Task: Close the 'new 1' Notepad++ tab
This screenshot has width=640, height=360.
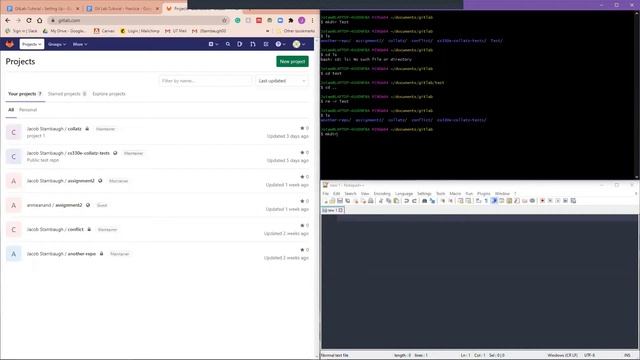Action: point(340,210)
